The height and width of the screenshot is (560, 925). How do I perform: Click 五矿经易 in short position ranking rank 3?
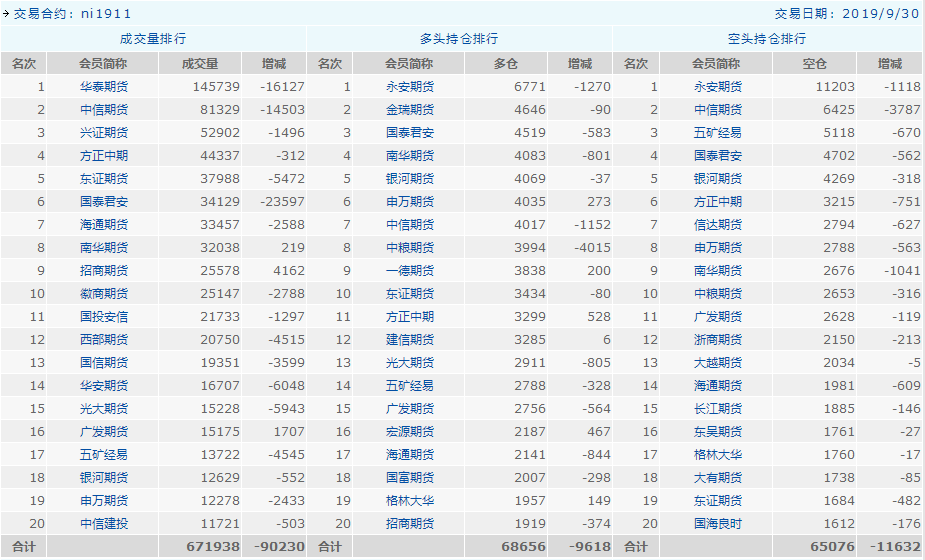[717, 133]
